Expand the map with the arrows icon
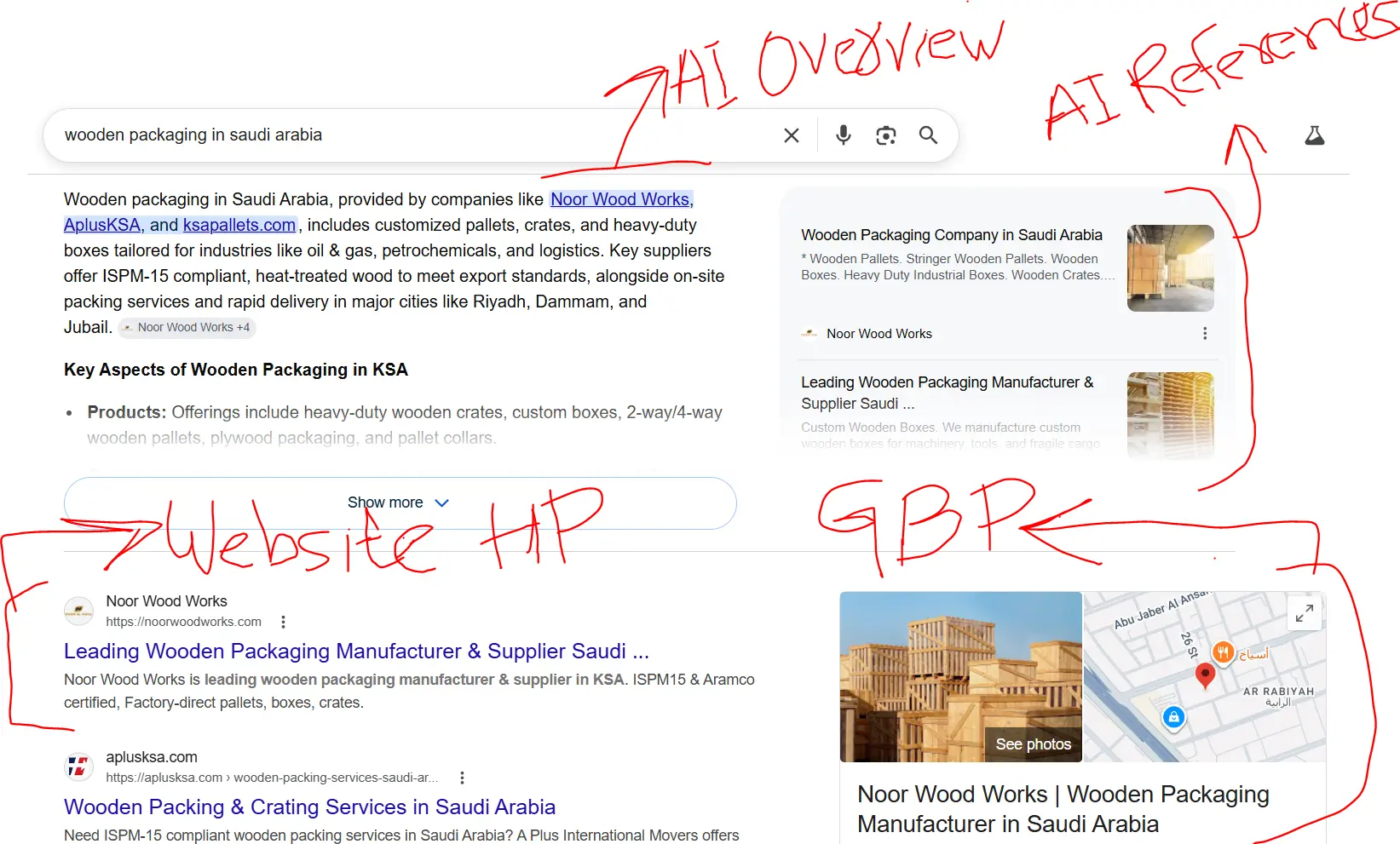The height and width of the screenshot is (844, 1400). pyautogui.click(x=1304, y=612)
